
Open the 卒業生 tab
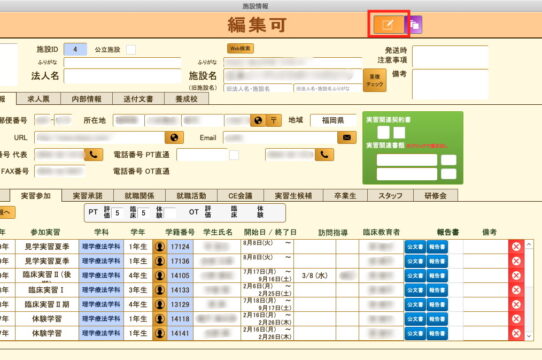pos(345,196)
